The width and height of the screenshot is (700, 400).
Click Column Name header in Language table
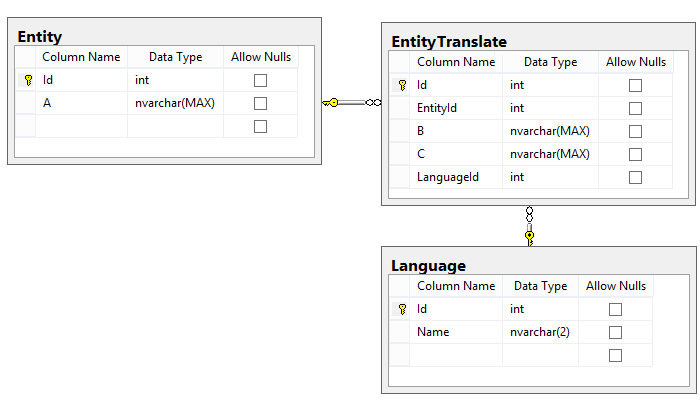pos(456,286)
